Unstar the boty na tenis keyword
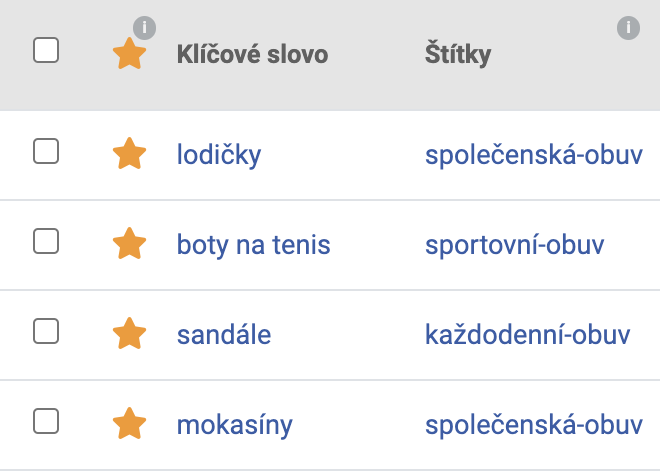The width and height of the screenshot is (660, 474). click(130, 243)
